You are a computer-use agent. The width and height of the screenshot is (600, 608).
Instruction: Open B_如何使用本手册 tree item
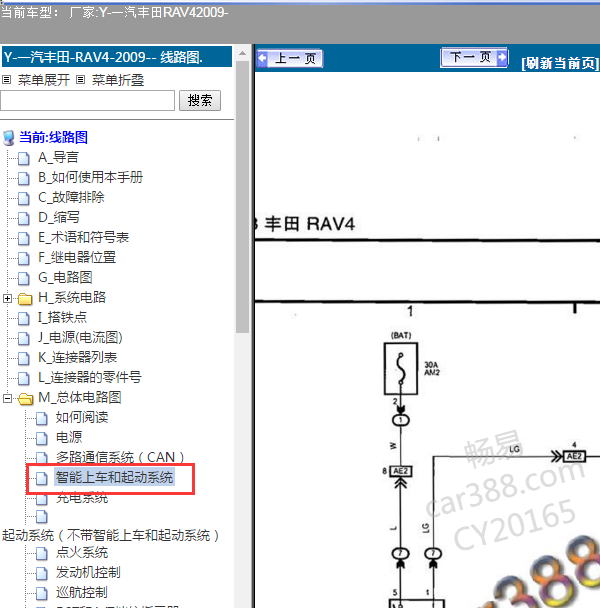tap(90, 178)
